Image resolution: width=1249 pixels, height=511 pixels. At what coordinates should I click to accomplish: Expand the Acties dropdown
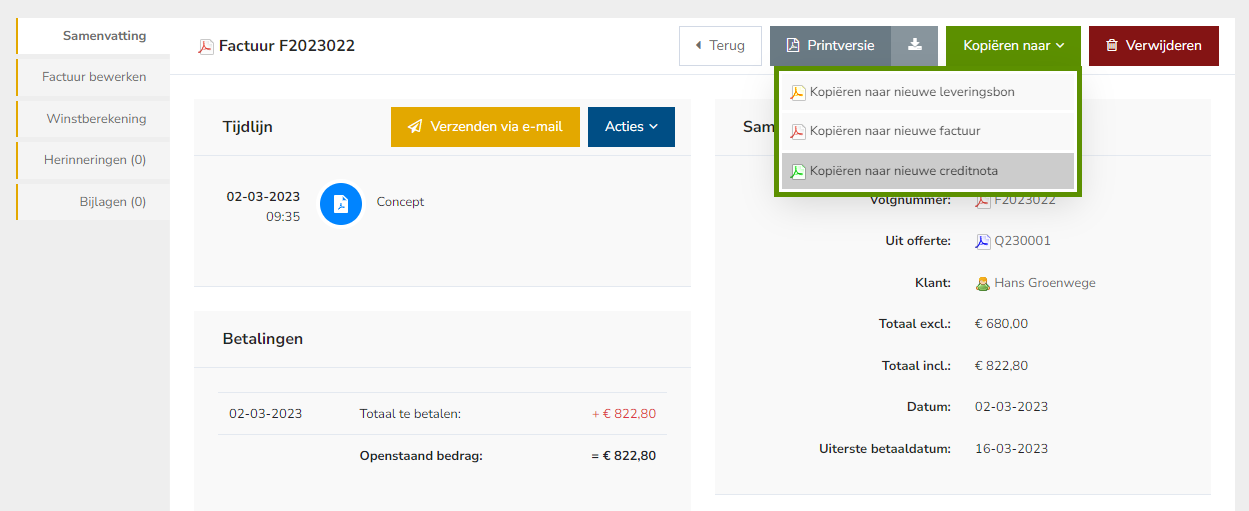point(631,127)
